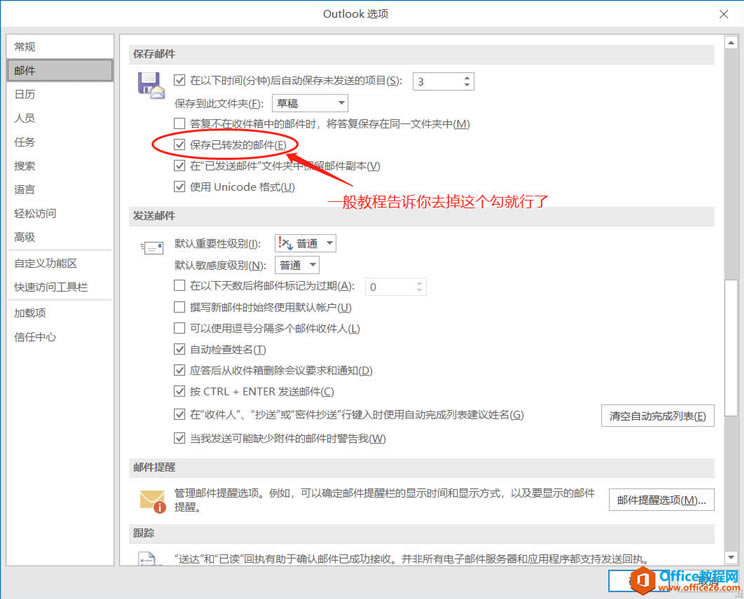Image resolution: width=744 pixels, height=599 pixels.
Task: Open 人员 category
Action: point(60,118)
